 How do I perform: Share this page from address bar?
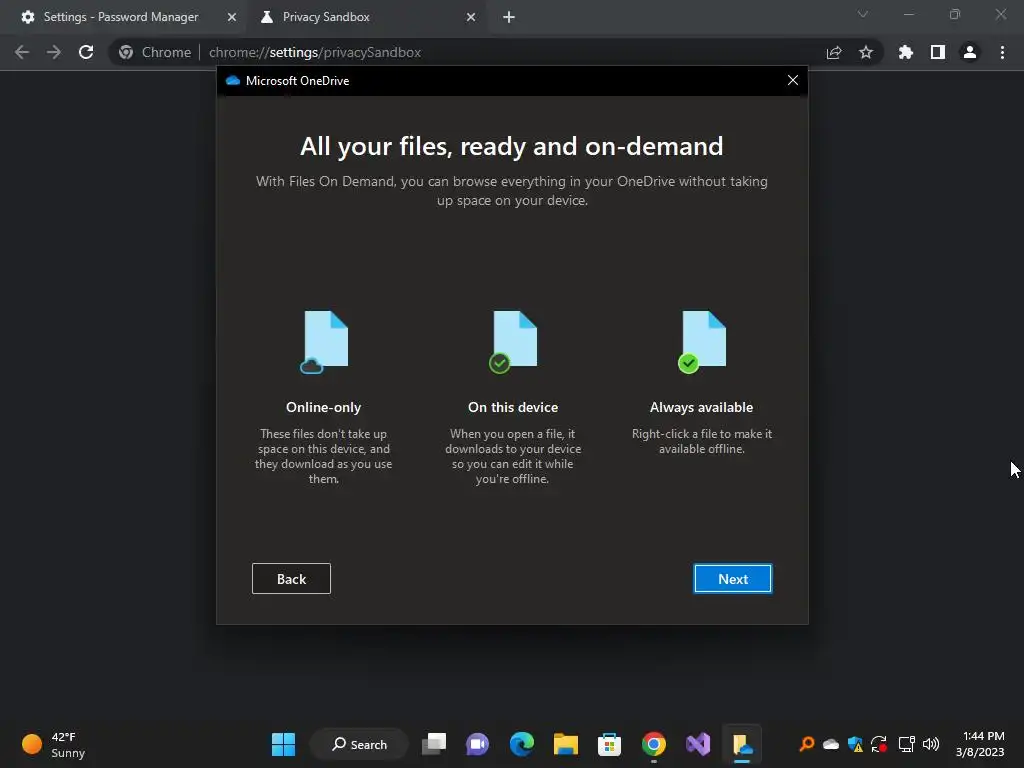pos(834,52)
